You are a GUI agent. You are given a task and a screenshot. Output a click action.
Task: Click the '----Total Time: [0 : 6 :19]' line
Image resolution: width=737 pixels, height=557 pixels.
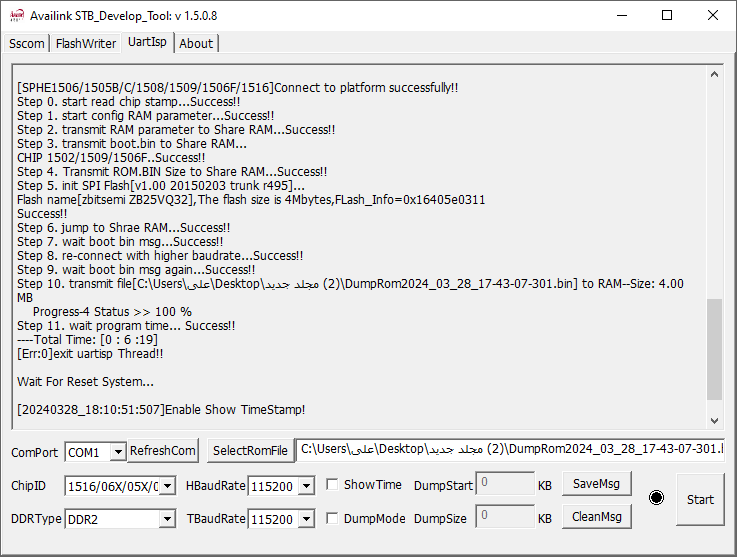[87, 340]
